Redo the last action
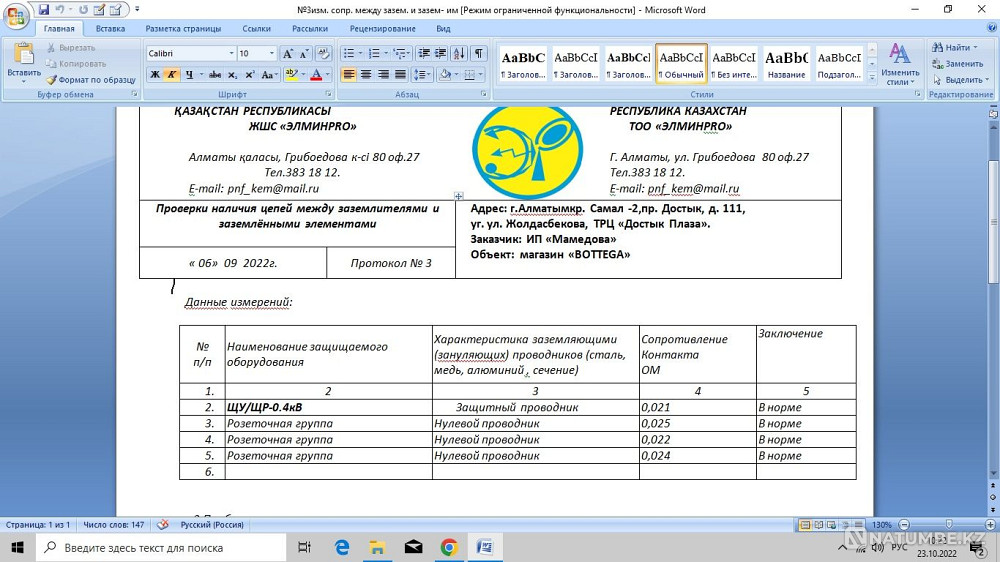The image size is (1000, 562). [84, 10]
